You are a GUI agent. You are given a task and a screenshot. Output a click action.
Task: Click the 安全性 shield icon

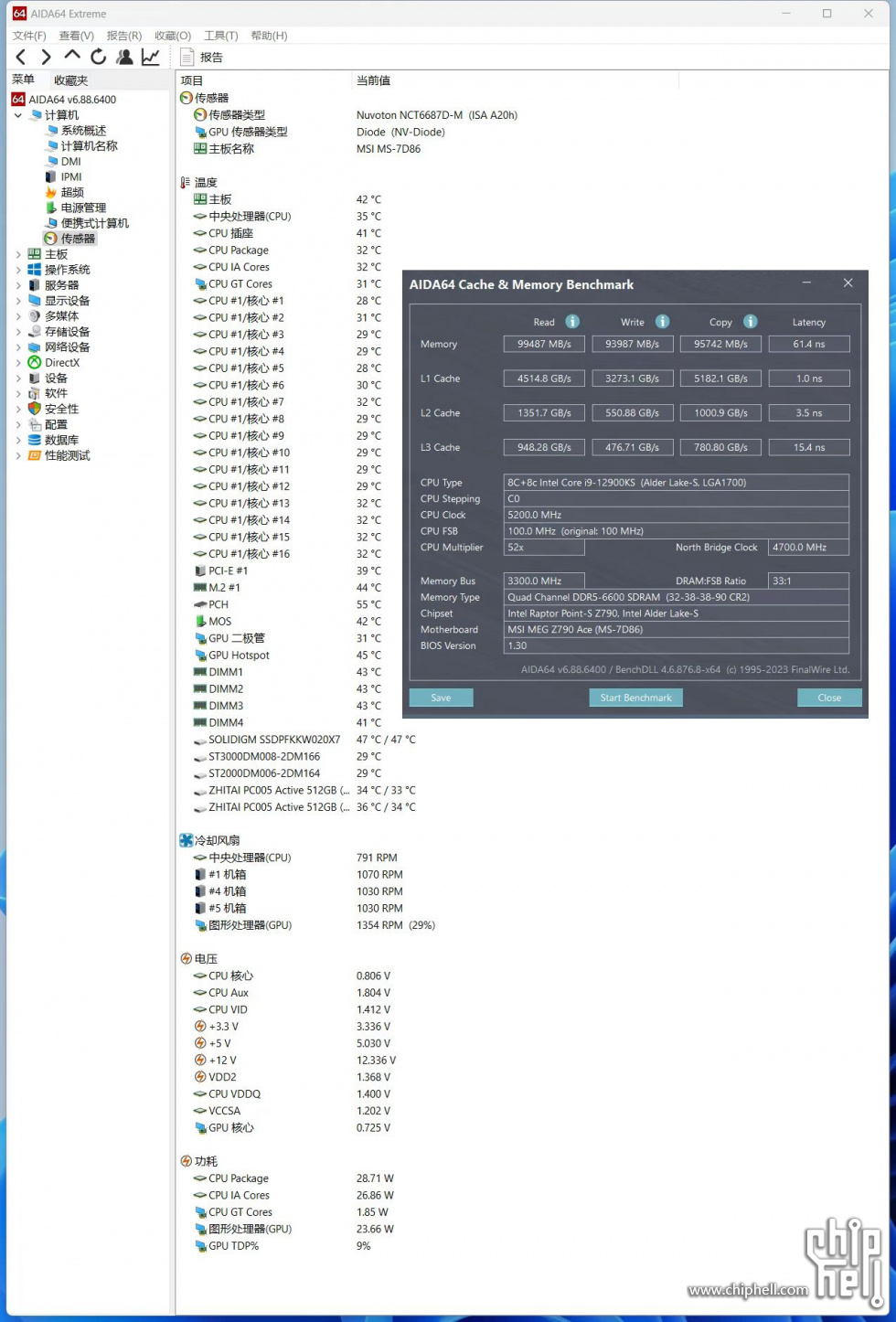(35, 409)
